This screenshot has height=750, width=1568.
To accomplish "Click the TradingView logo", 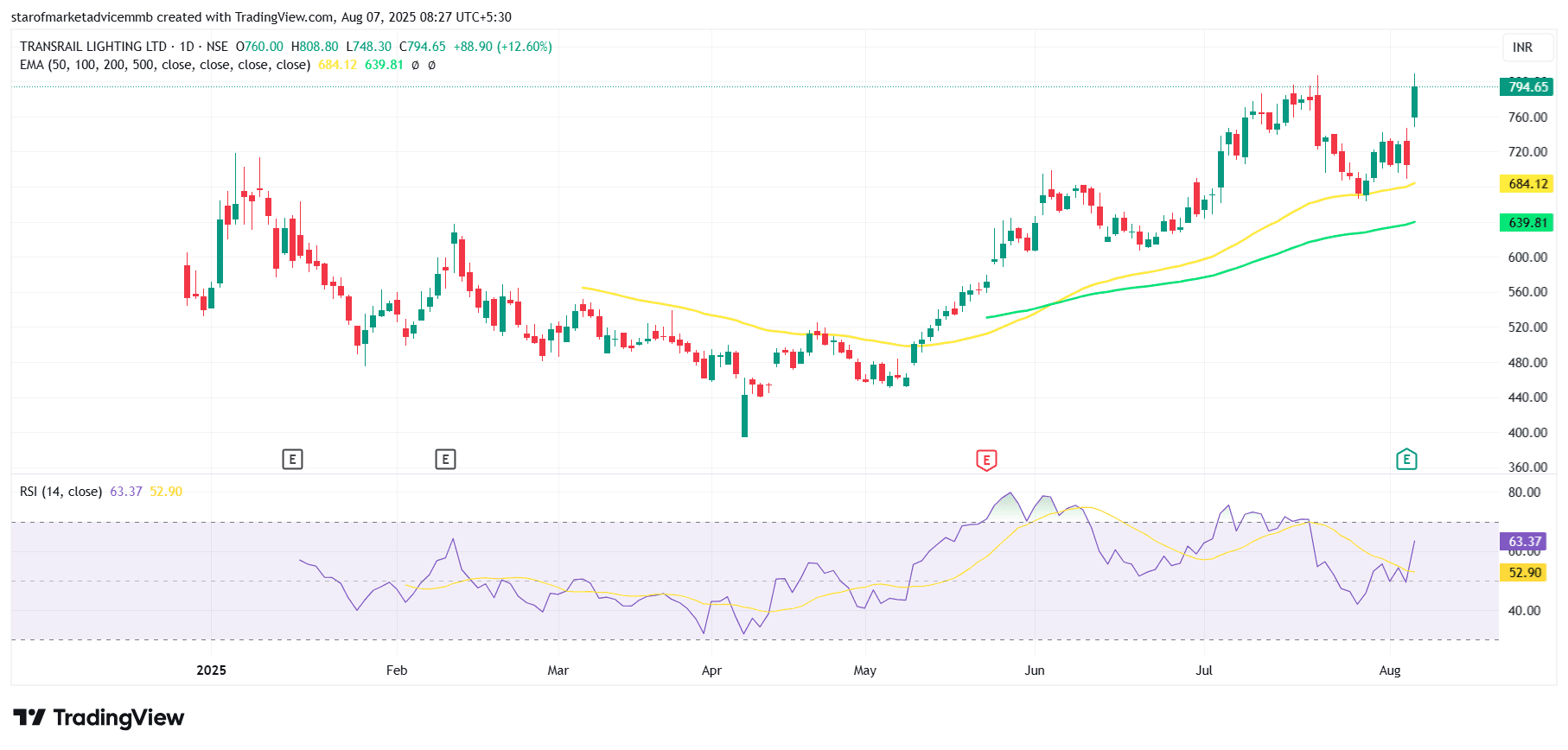I will 99,717.
